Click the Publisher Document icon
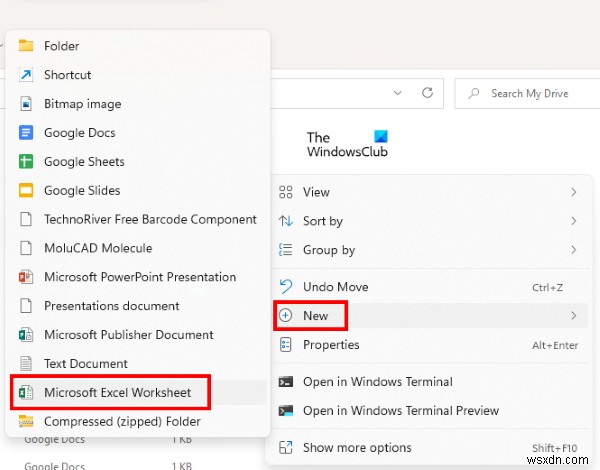Screen dimensions: 600x470 pos(26,335)
